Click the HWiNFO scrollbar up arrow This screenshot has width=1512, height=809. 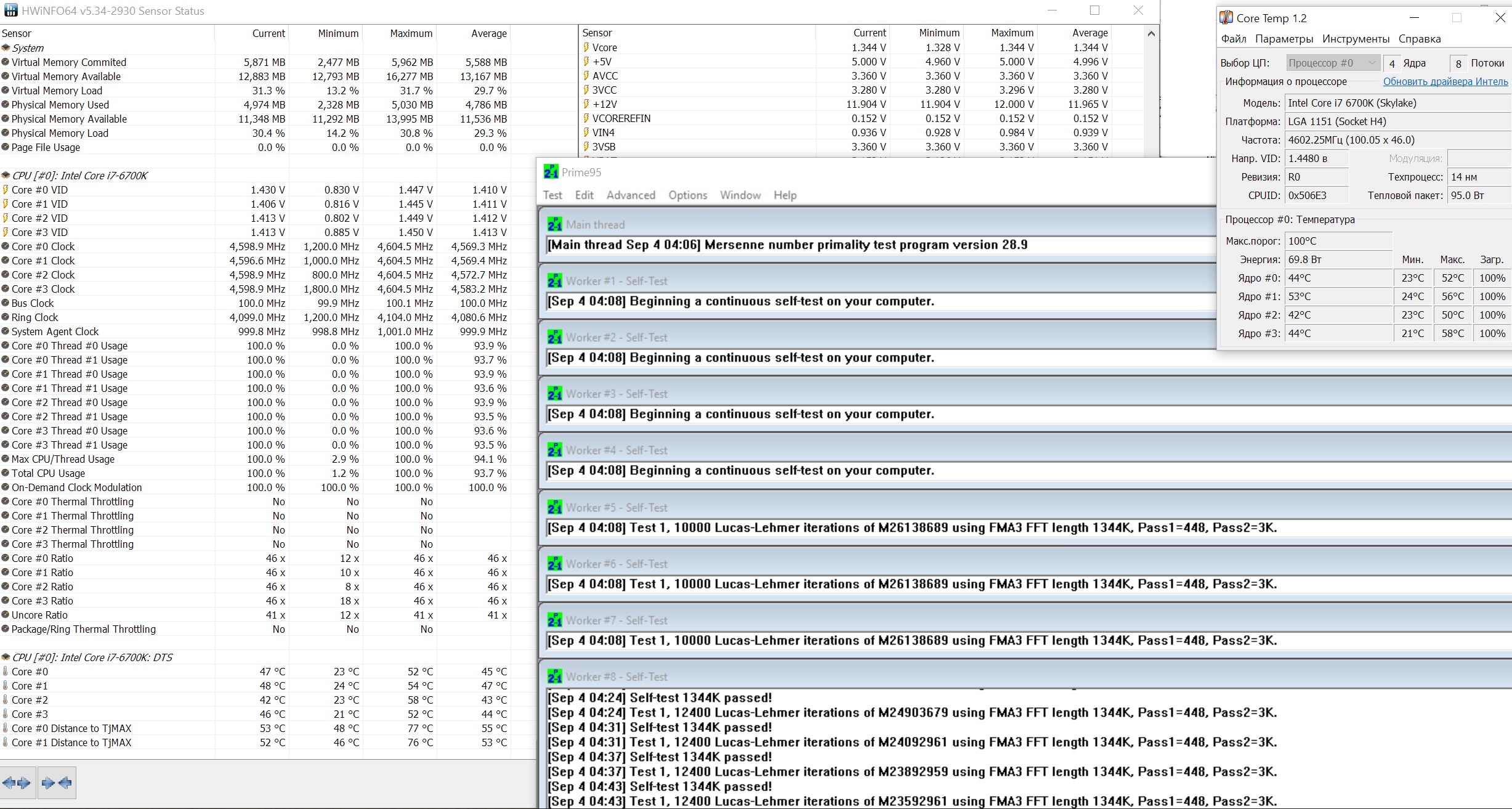click(x=1151, y=33)
